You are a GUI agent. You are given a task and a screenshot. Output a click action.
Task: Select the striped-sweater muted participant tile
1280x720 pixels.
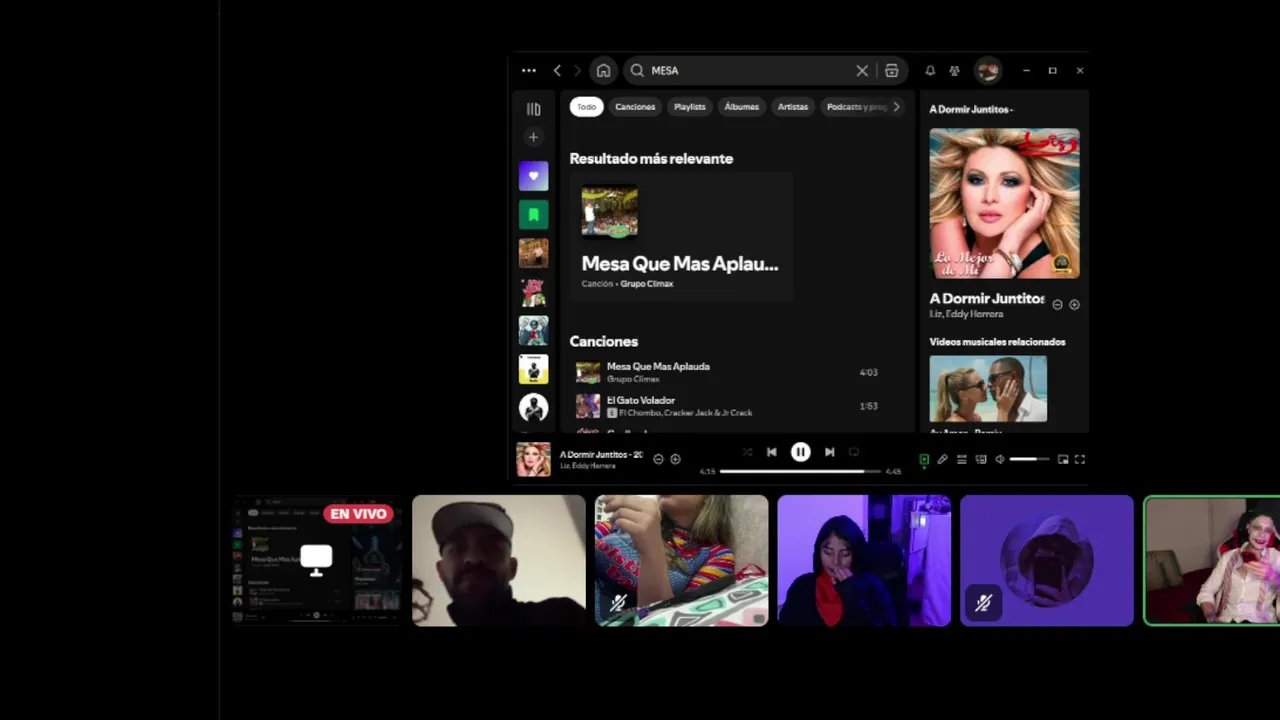(x=682, y=560)
